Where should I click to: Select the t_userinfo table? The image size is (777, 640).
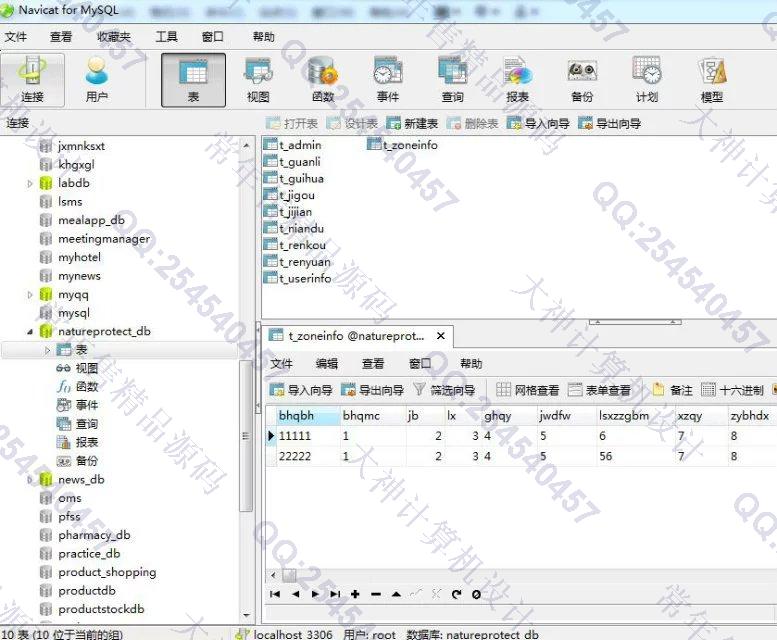pos(297,278)
